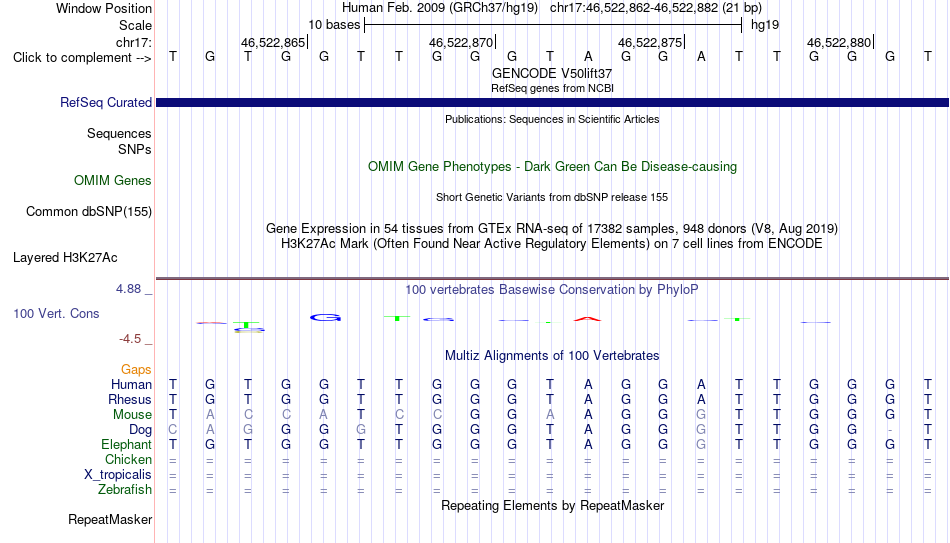
Task: Click the 'Click to complement -->' label
Action: pos(82,58)
